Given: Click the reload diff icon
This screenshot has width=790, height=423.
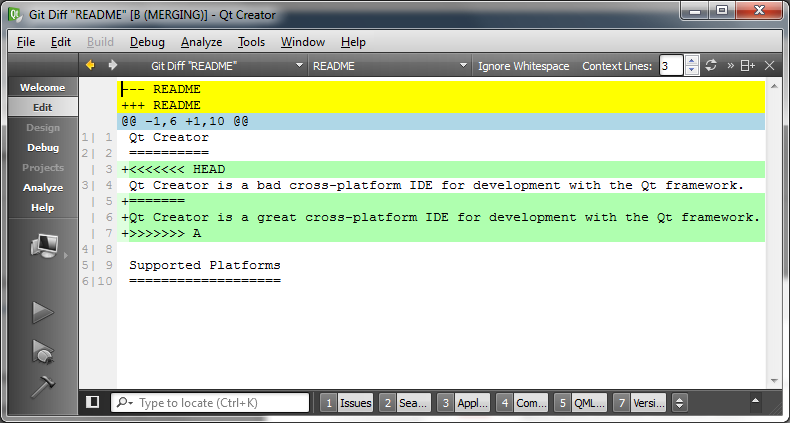Looking at the screenshot, I should (x=711, y=66).
